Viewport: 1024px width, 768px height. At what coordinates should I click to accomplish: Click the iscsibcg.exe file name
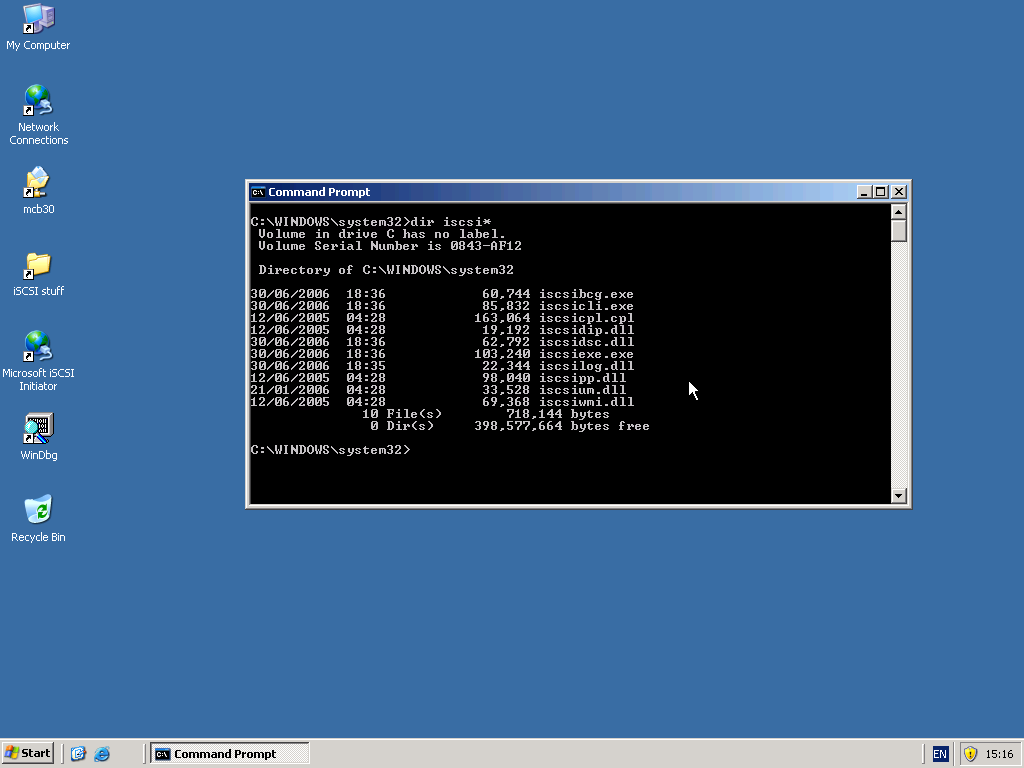point(586,294)
